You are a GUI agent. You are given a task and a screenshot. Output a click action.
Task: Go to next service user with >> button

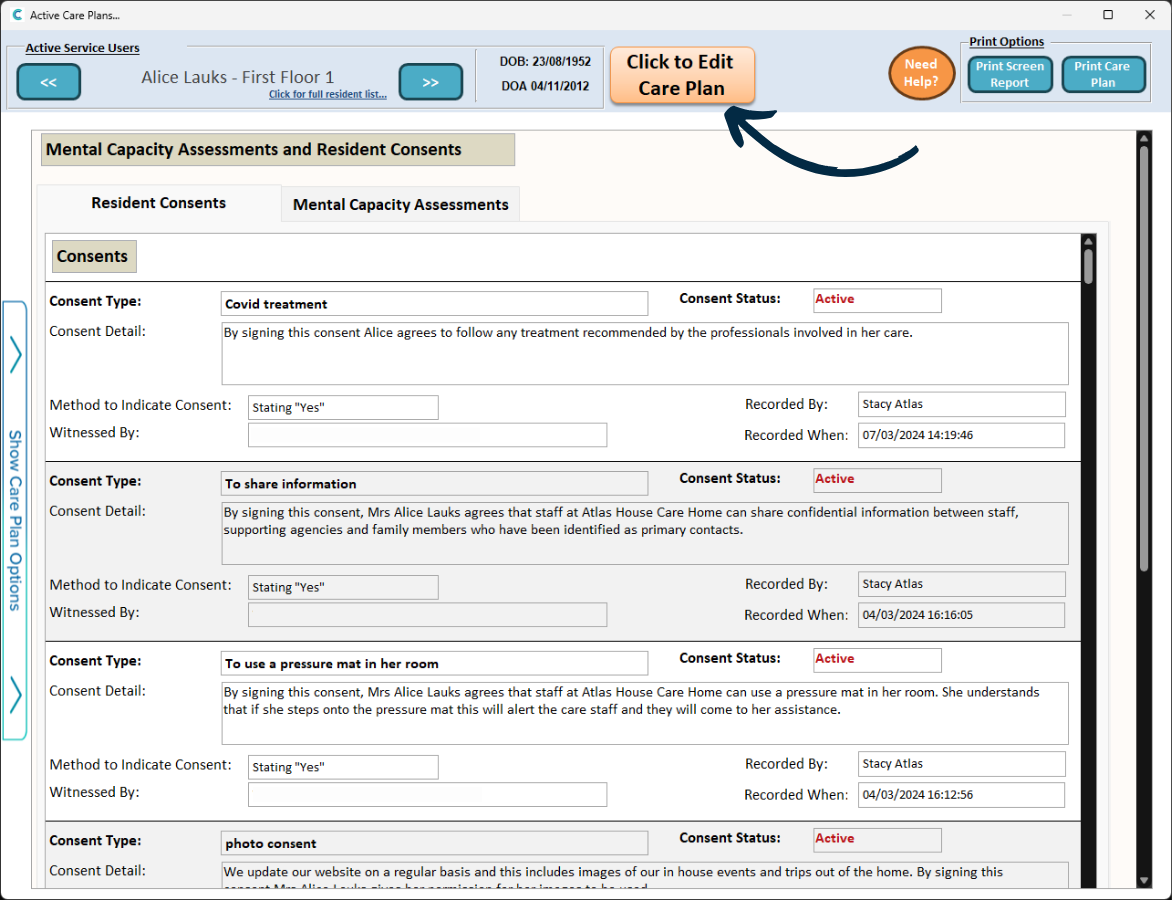[430, 82]
